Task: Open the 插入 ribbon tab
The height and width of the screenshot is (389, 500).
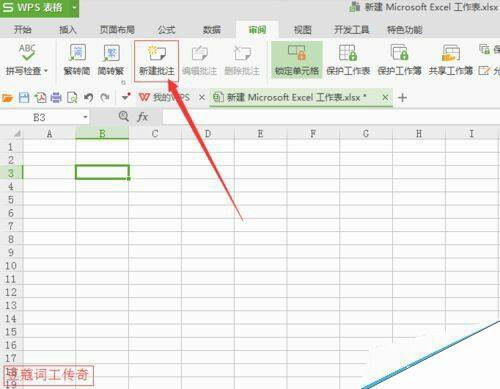Action: point(68,30)
